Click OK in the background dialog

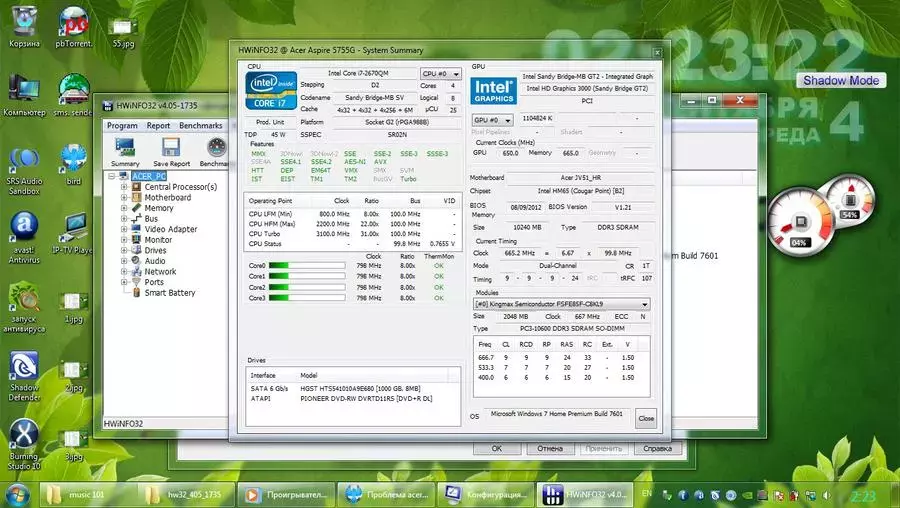pos(496,448)
